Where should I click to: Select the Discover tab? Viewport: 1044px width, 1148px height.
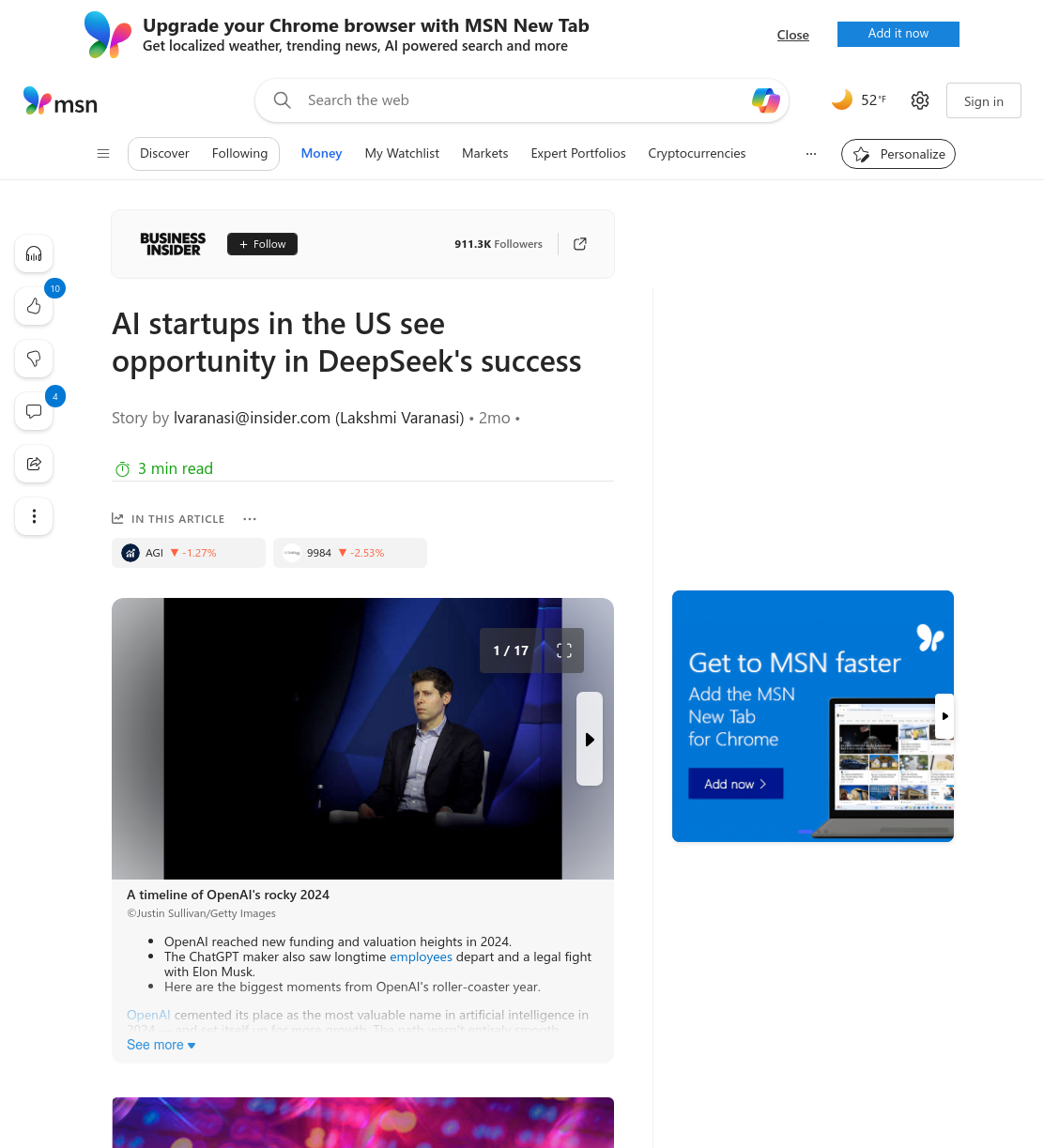(x=164, y=153)
